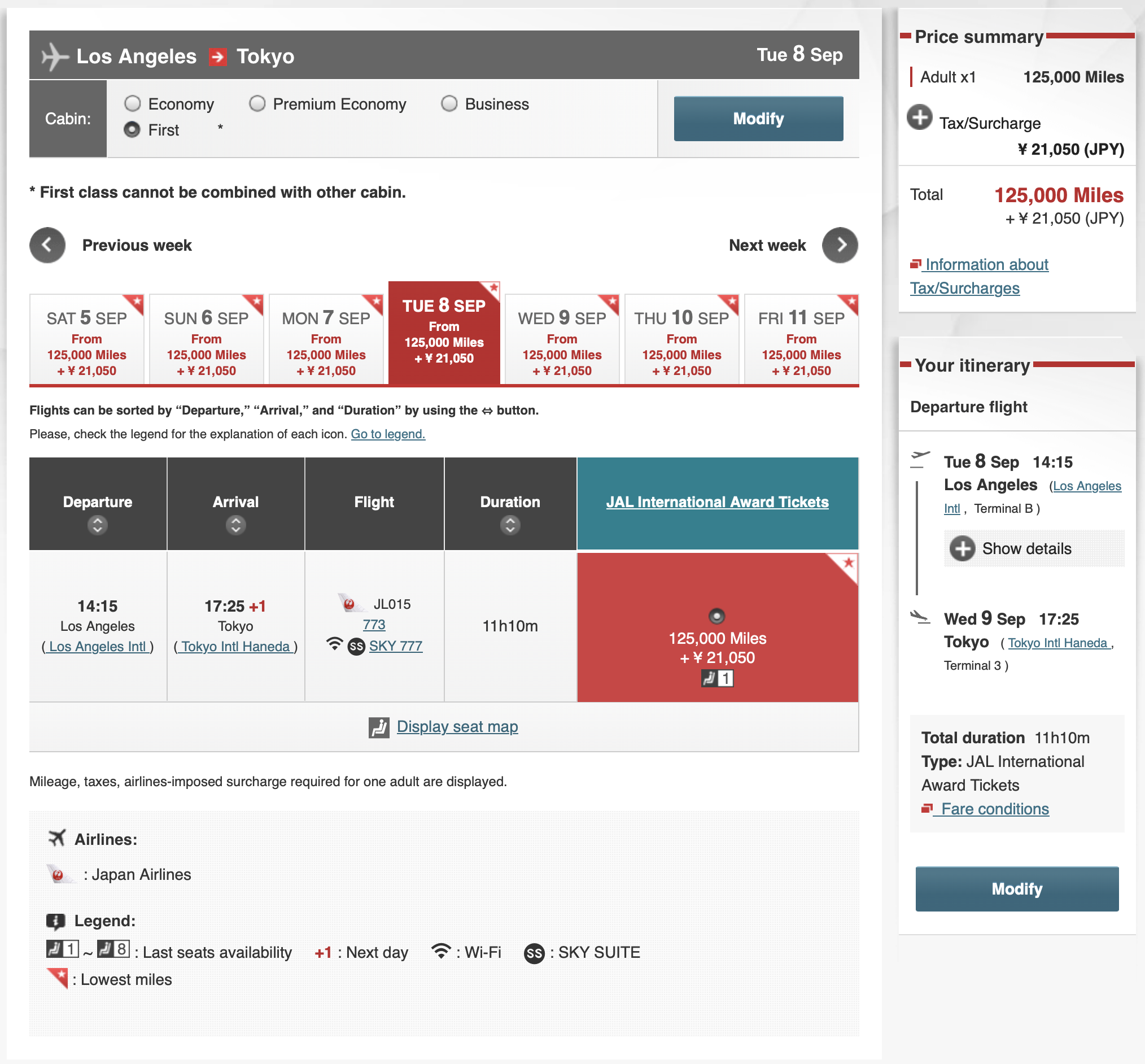The height and width of the screenshot is (1064, 1145).
Task: Click the 11h10m duration cell
Action: coord(510,626)
